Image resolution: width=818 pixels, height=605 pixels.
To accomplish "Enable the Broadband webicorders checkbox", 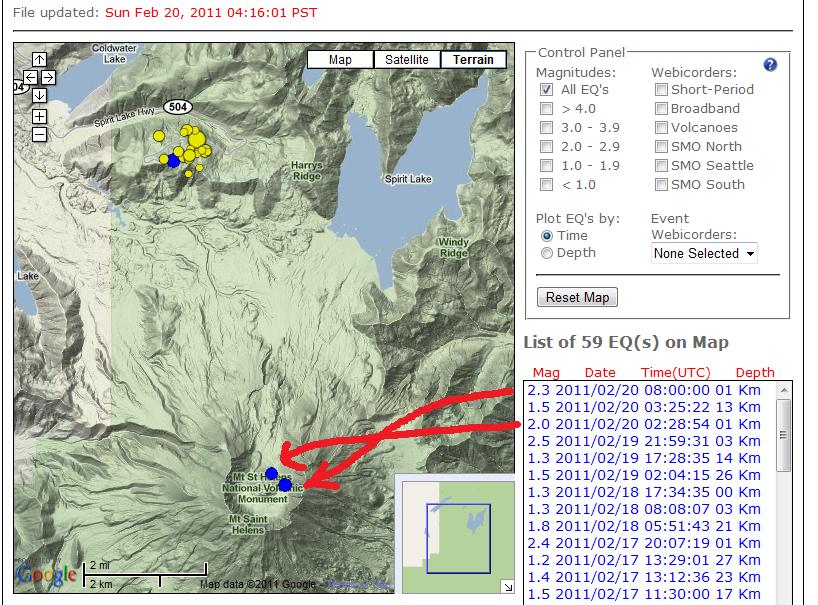I will tap(661, 109).
